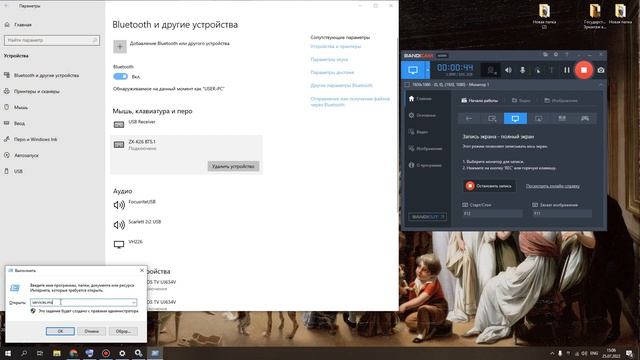Open sound settings related link
Image resolution: width=640 pixels, height=360 pixels.
(329, 60)
